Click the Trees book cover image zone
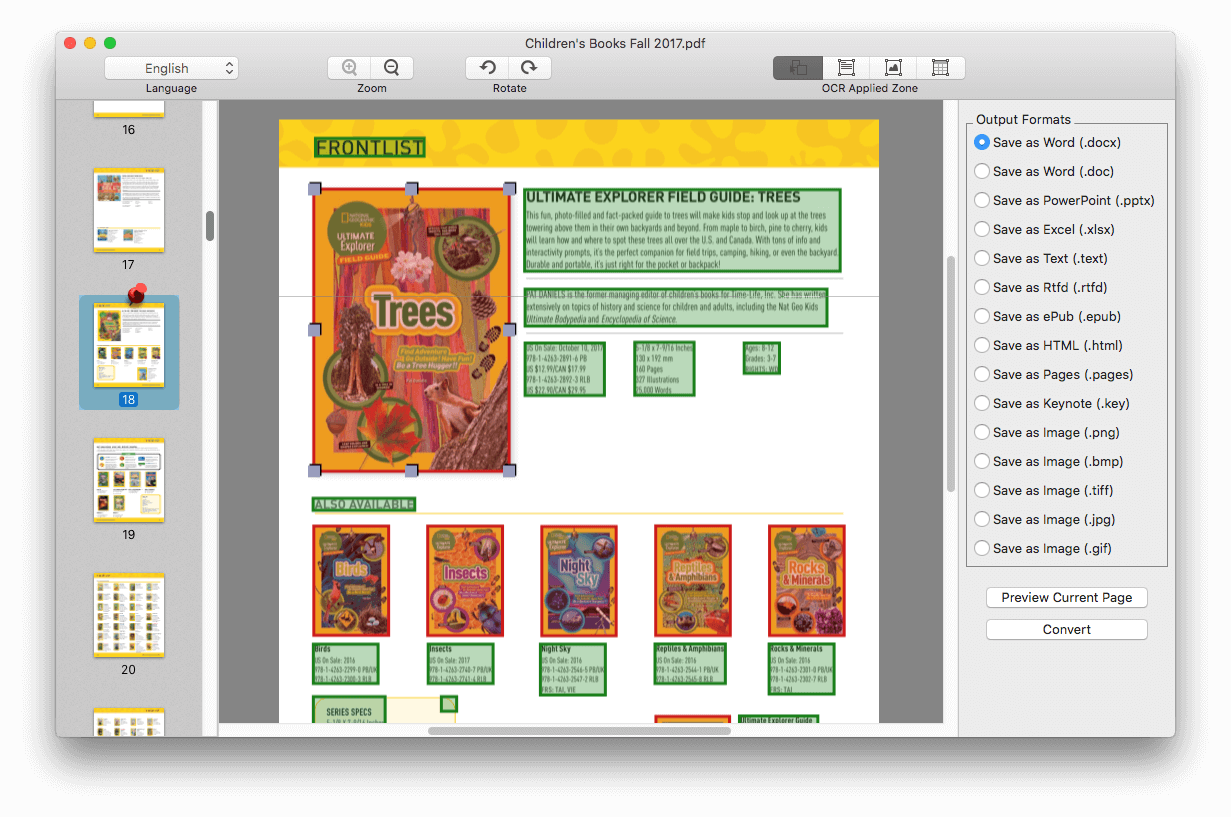This screenshot has height=817, width=1231. [412, 329]
